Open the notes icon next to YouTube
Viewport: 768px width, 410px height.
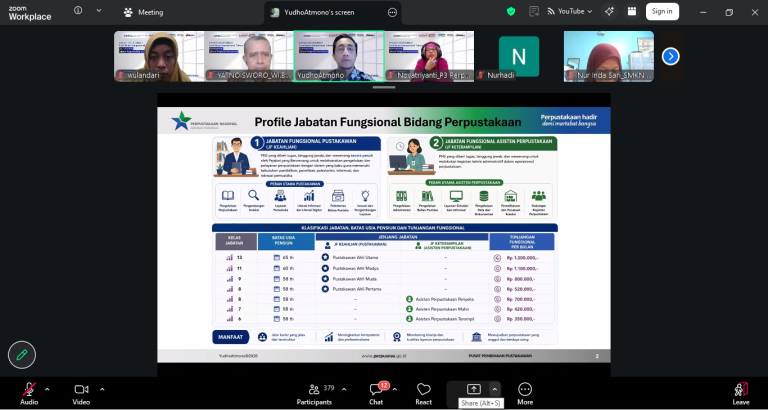(x=534, y=11)
